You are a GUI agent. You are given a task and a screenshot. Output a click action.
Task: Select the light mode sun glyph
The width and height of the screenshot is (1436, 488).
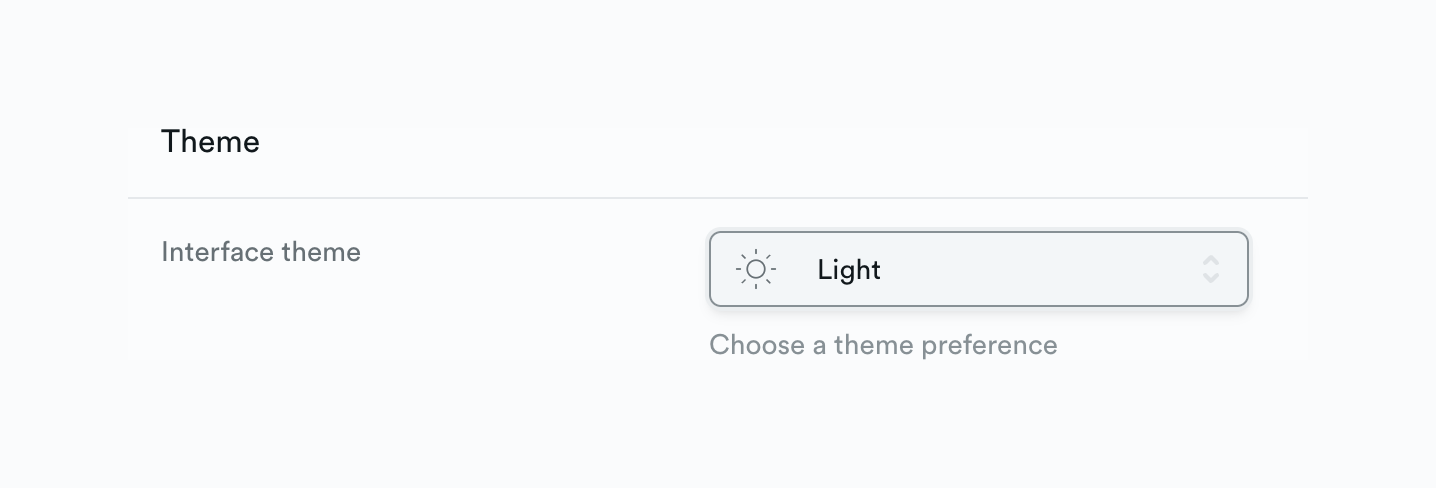(756, 270)
